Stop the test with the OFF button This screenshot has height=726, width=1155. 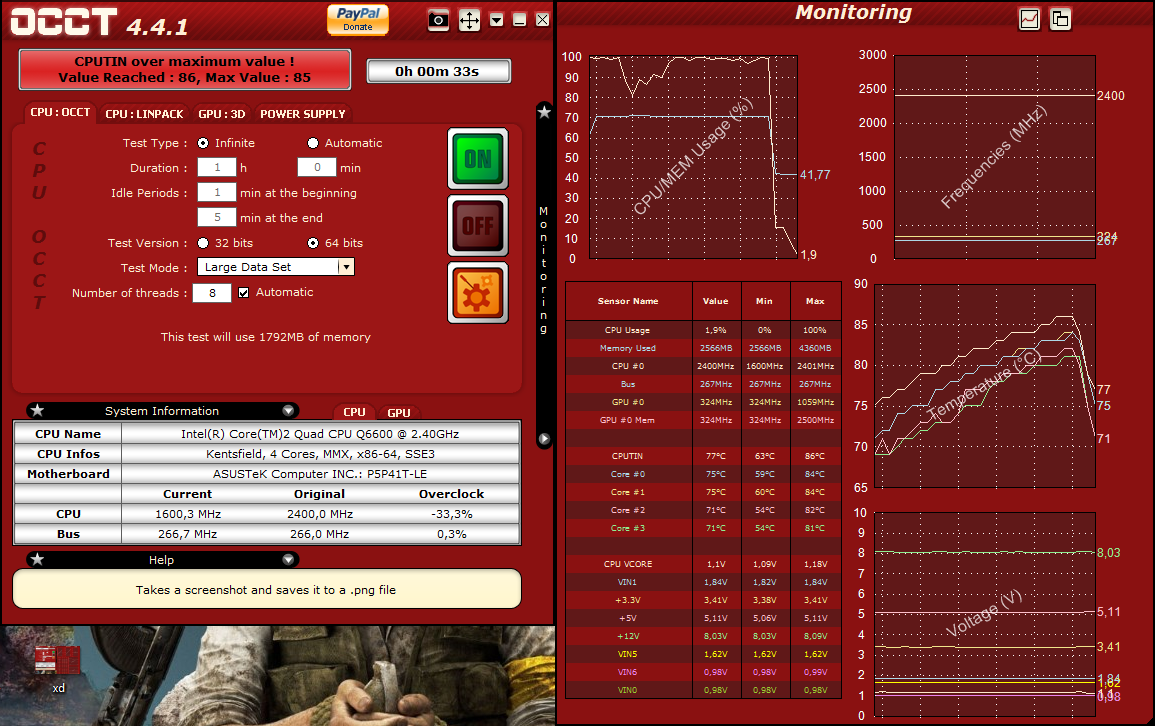pyautogui.click(x=478, y=225)
